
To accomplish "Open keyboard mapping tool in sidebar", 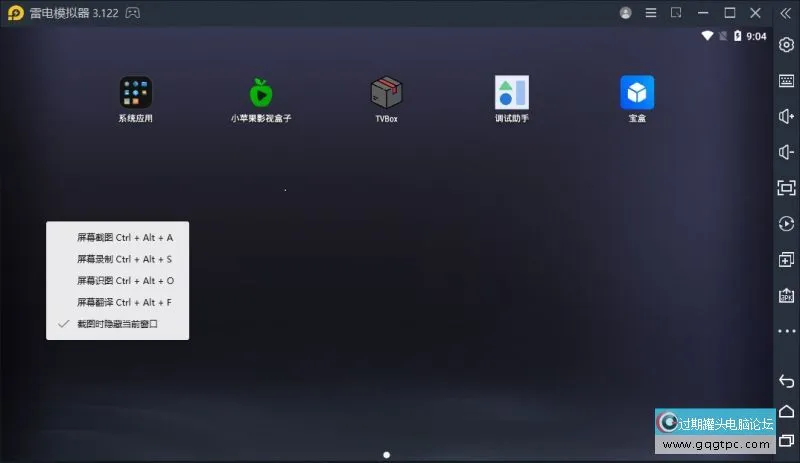I will (786, 81).
